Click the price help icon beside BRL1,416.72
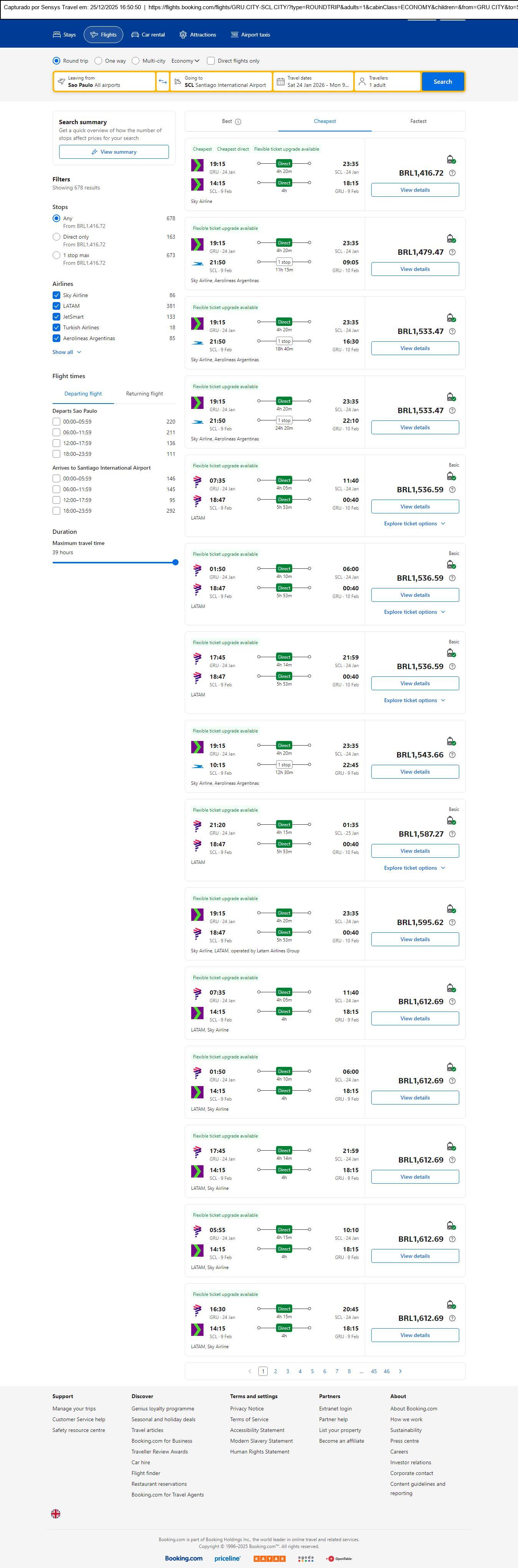The width and height of the screenshot is (518, 1568). (x=452, y=173)
